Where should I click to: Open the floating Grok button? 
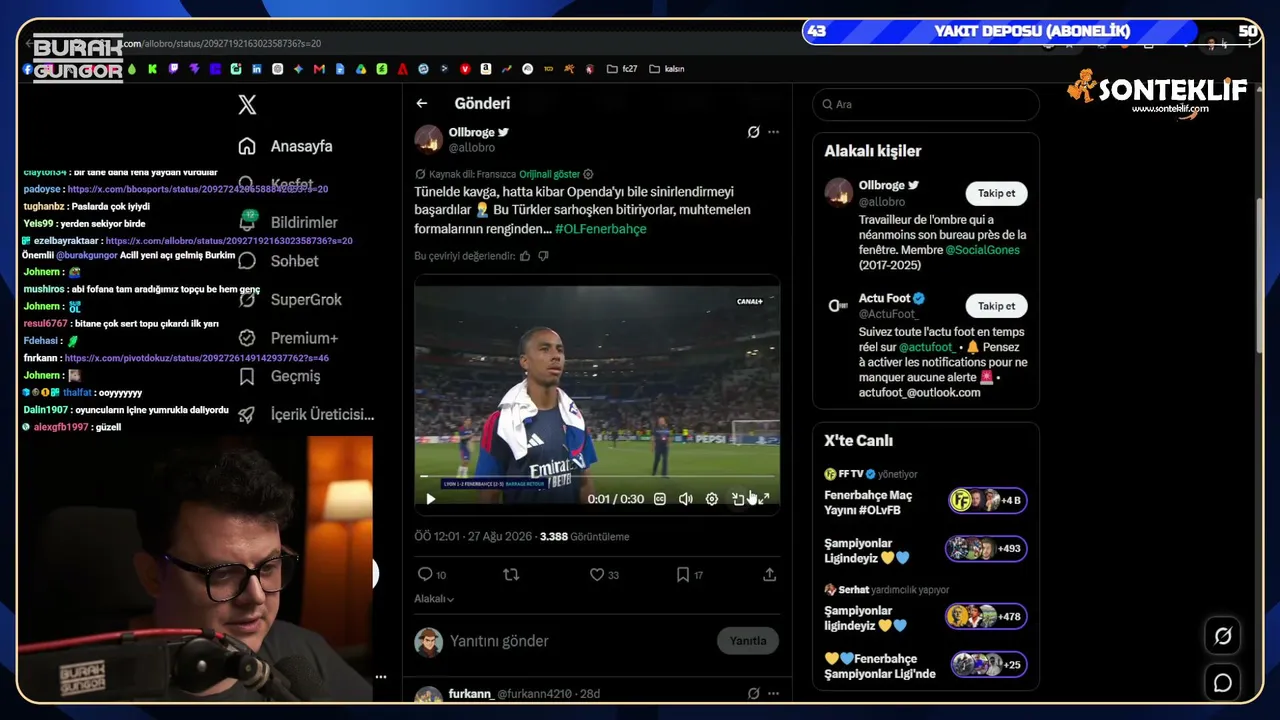click(1222, 636)
